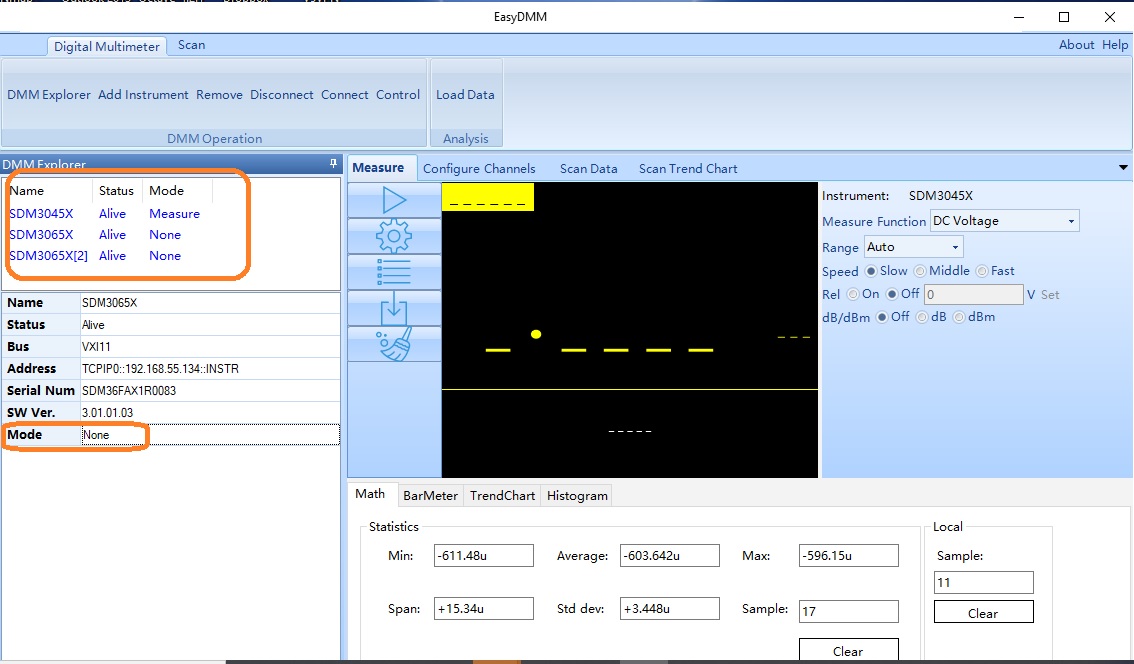
Task: Select the Fast speed radio button
Action: tap(982, 271)
